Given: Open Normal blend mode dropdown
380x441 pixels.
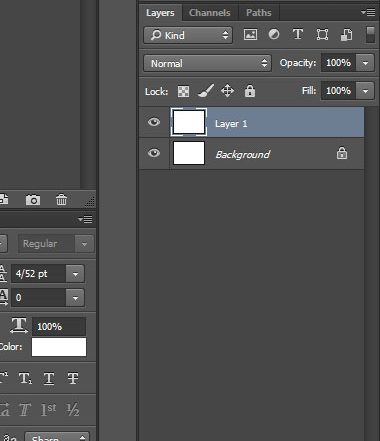Looking at the screenshot, I should [208, 63].
